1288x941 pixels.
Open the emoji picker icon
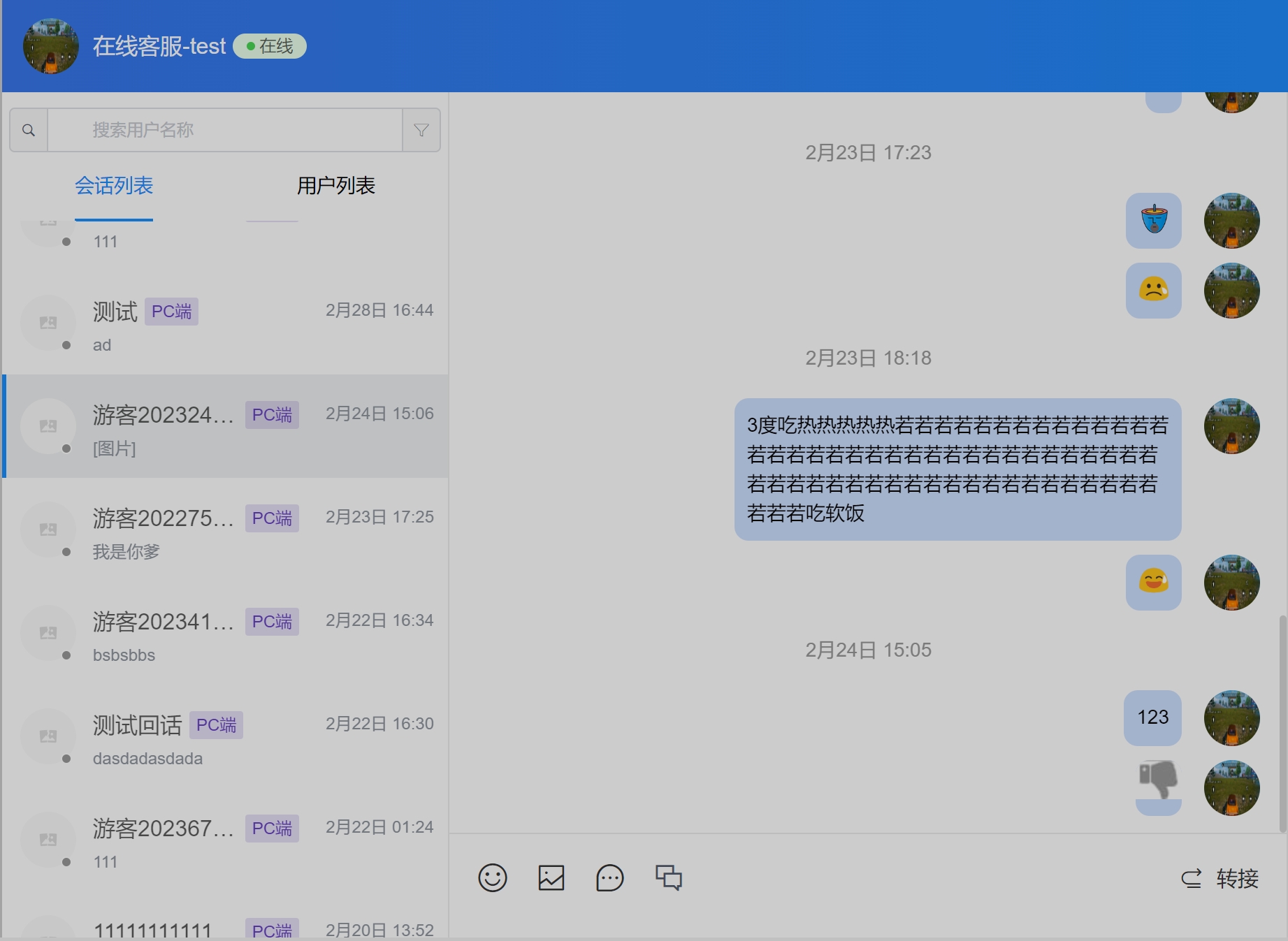click(493, 878)
